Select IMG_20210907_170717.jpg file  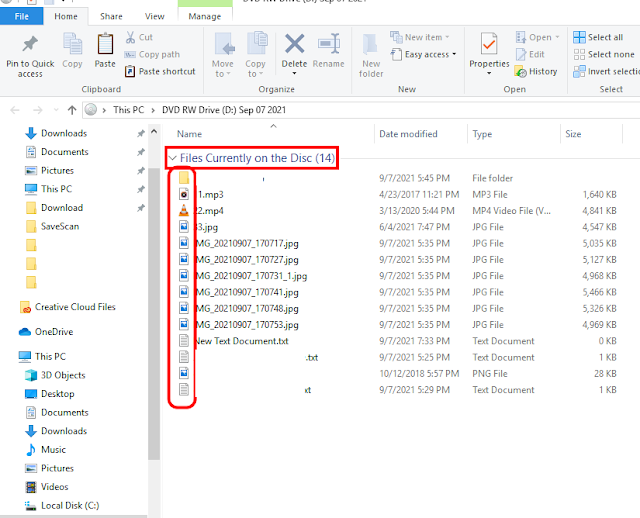click(x=239, y=243)
